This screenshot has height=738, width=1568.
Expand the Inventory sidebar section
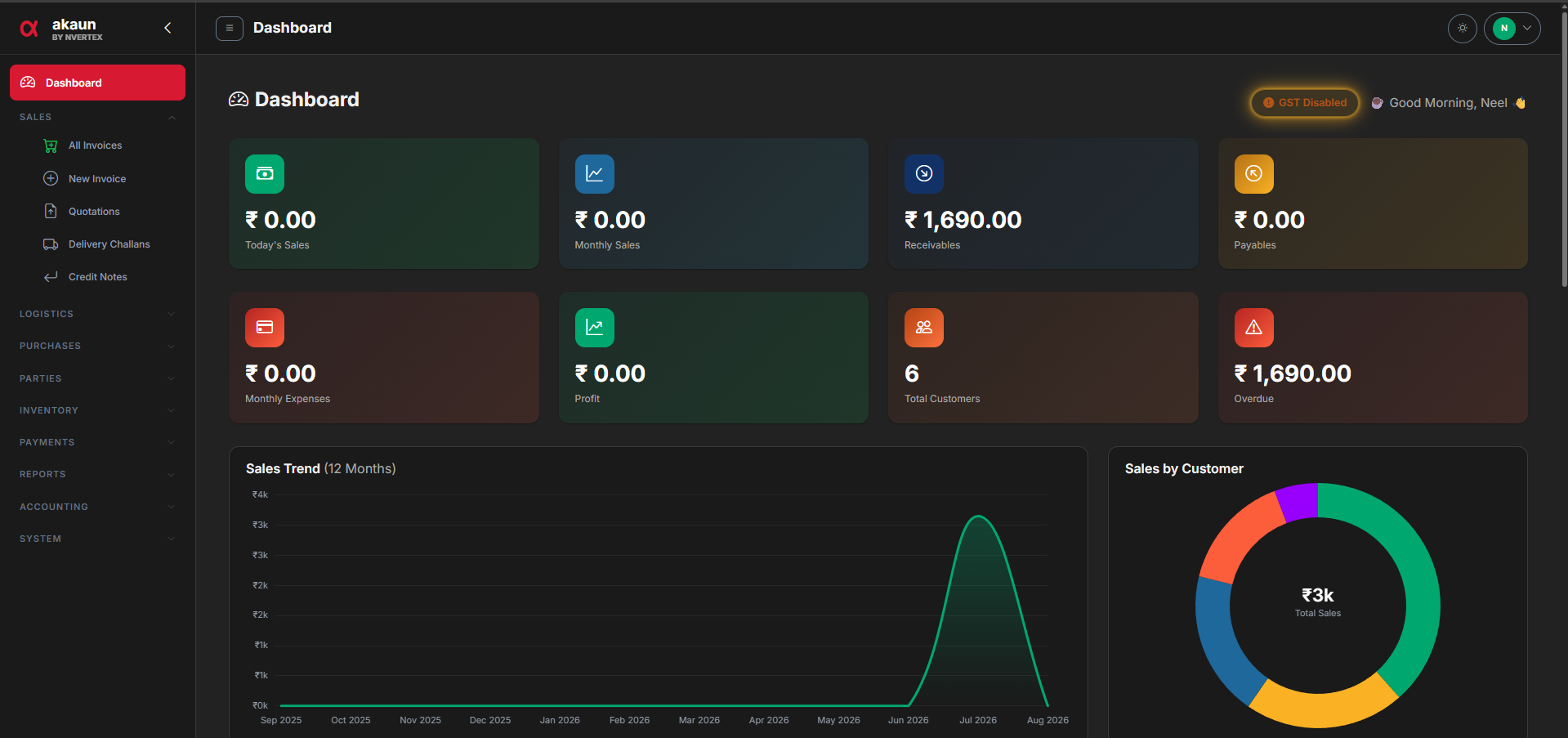[x=97, y=410]
